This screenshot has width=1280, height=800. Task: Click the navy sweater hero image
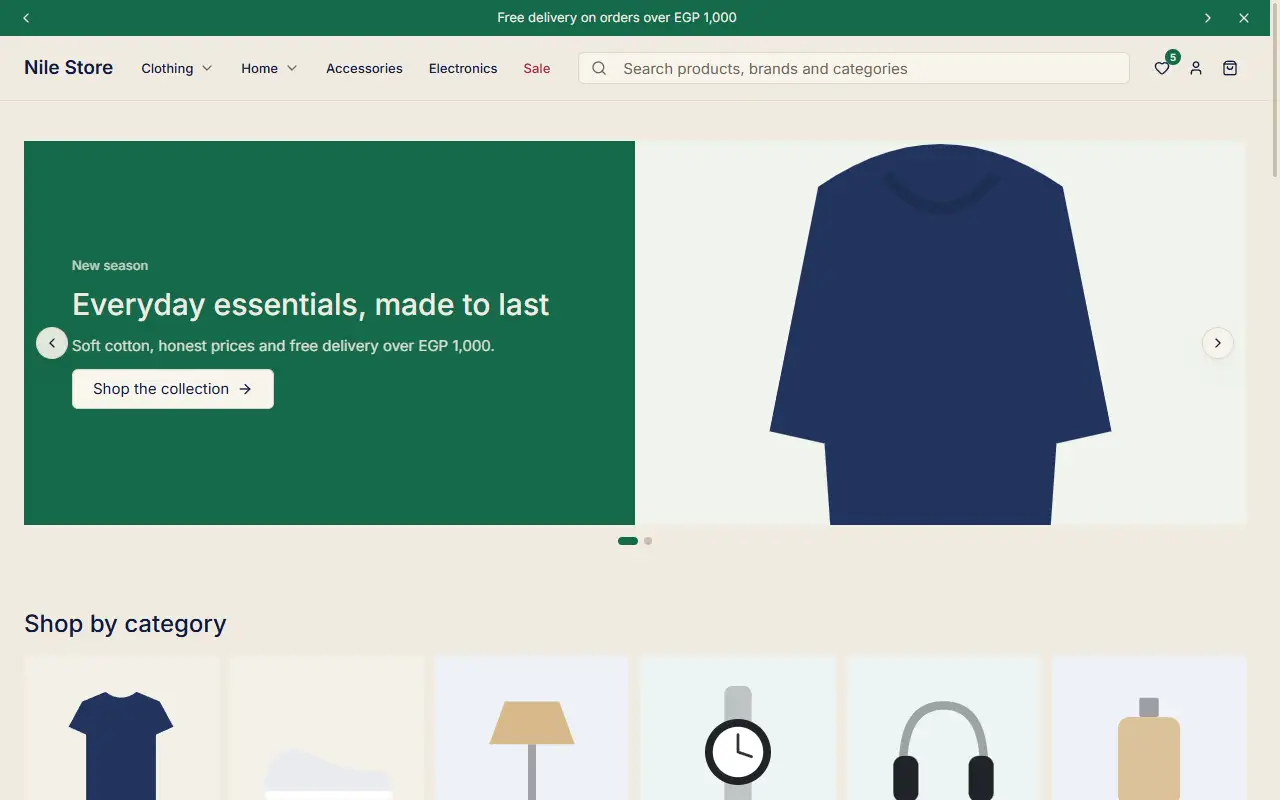coord(941,333)
